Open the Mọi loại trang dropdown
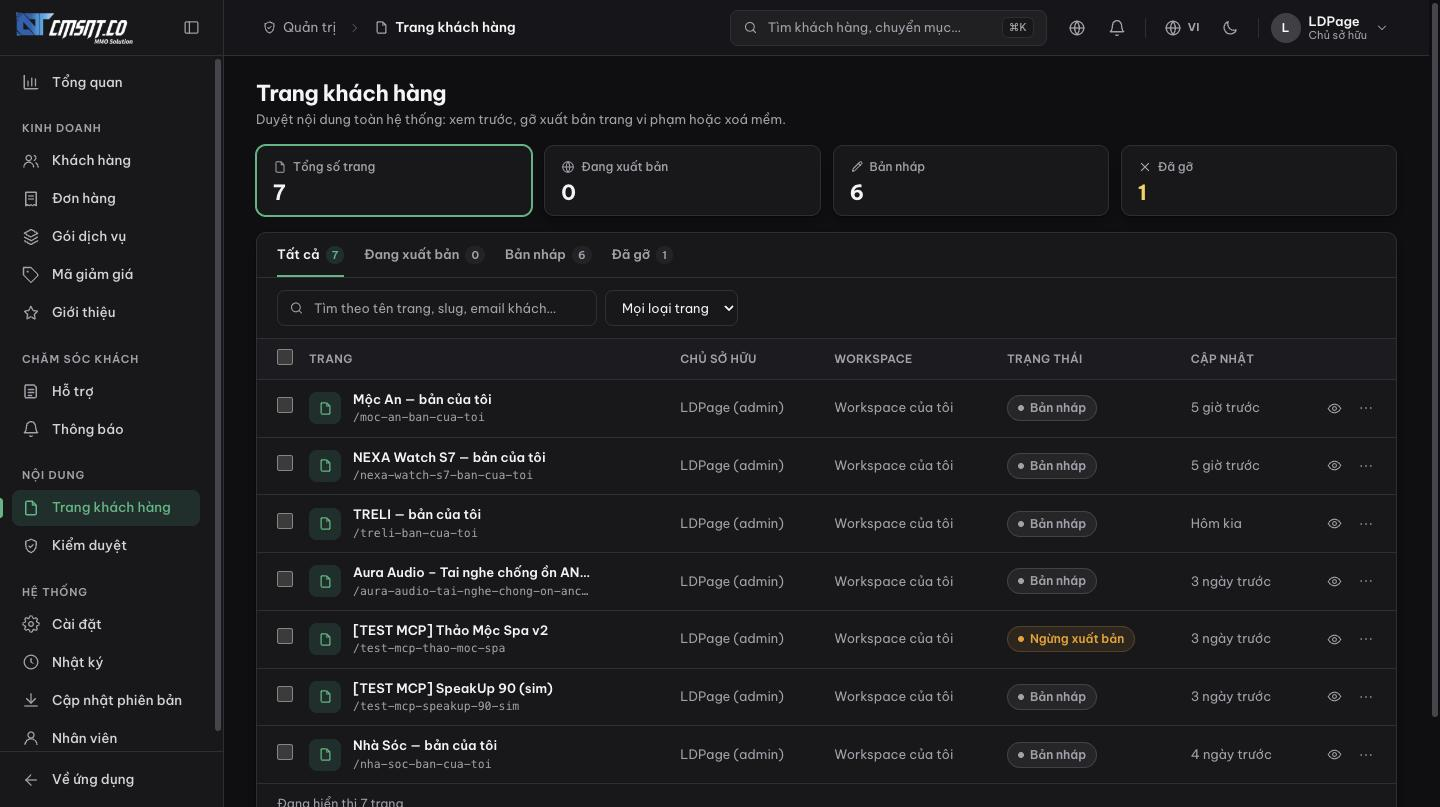Image resolution: width=1440 pixels, height=807 pixels. point(671,308)
